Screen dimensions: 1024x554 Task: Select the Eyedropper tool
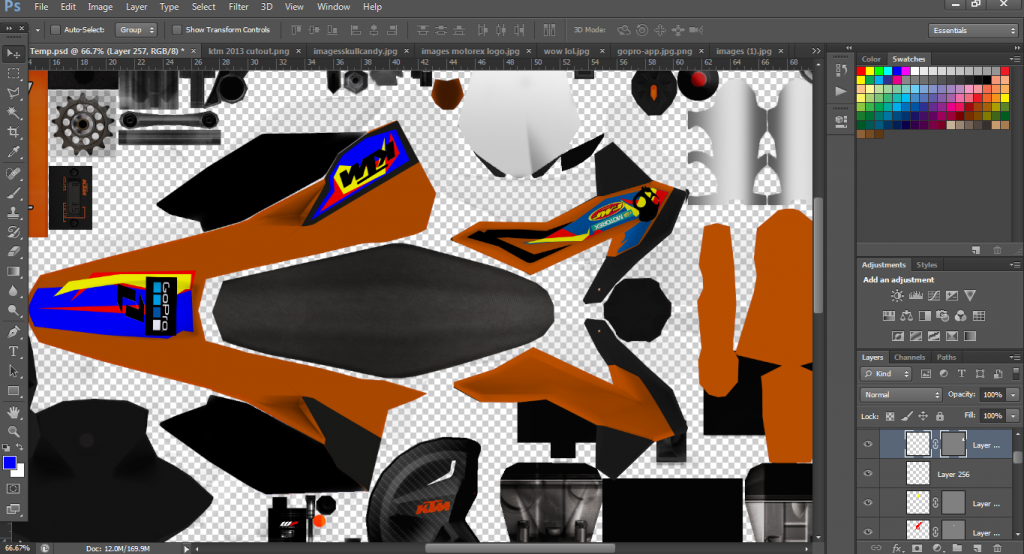(14, 152)
